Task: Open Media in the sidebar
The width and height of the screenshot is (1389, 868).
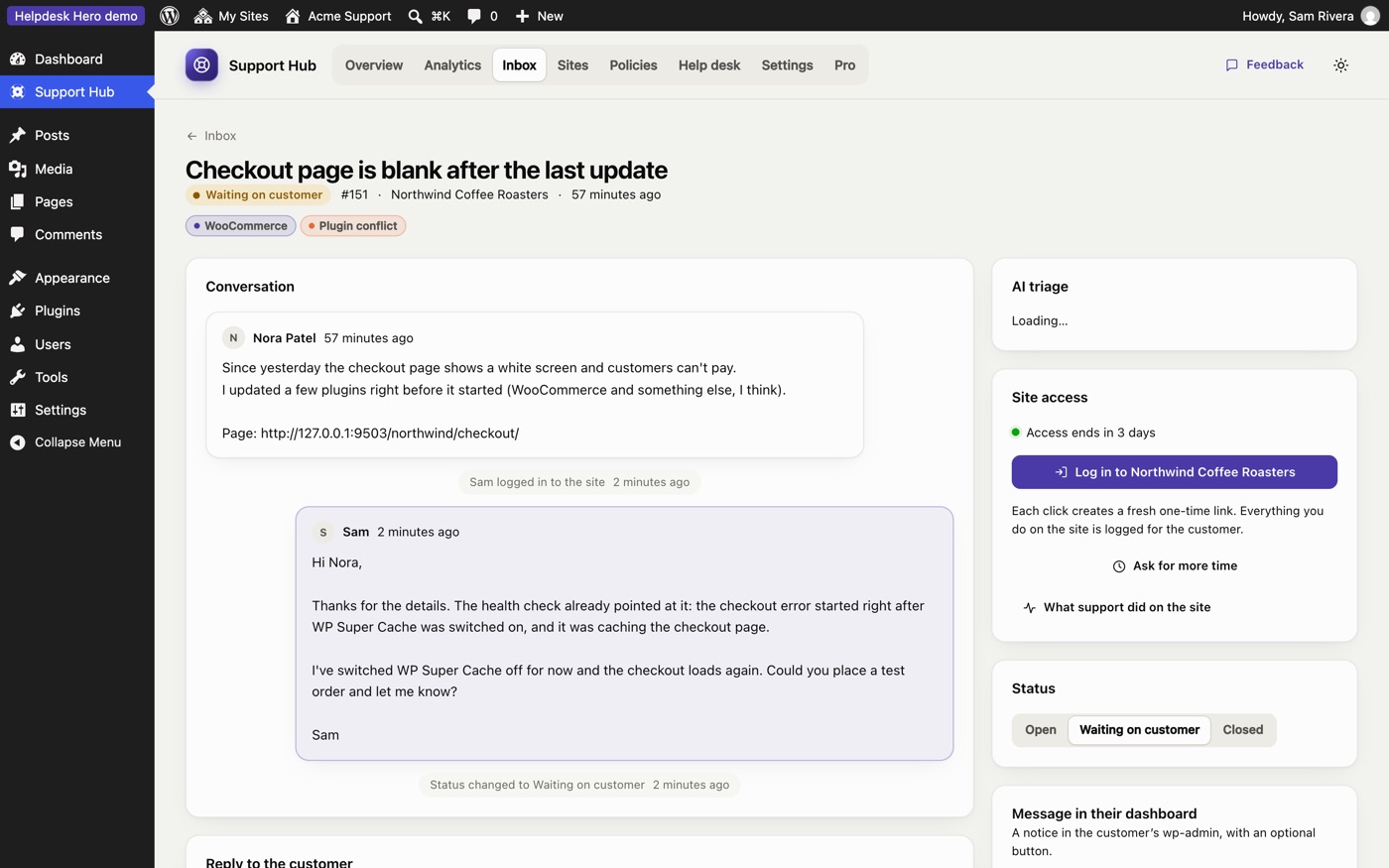Action: pos(77,169)
